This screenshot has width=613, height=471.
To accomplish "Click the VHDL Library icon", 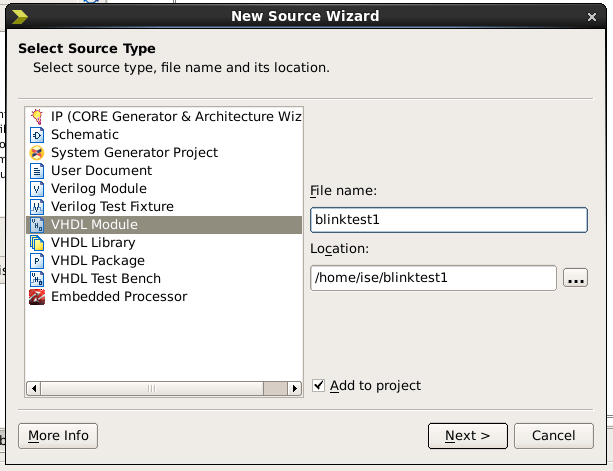I will [x=37, y=243].
